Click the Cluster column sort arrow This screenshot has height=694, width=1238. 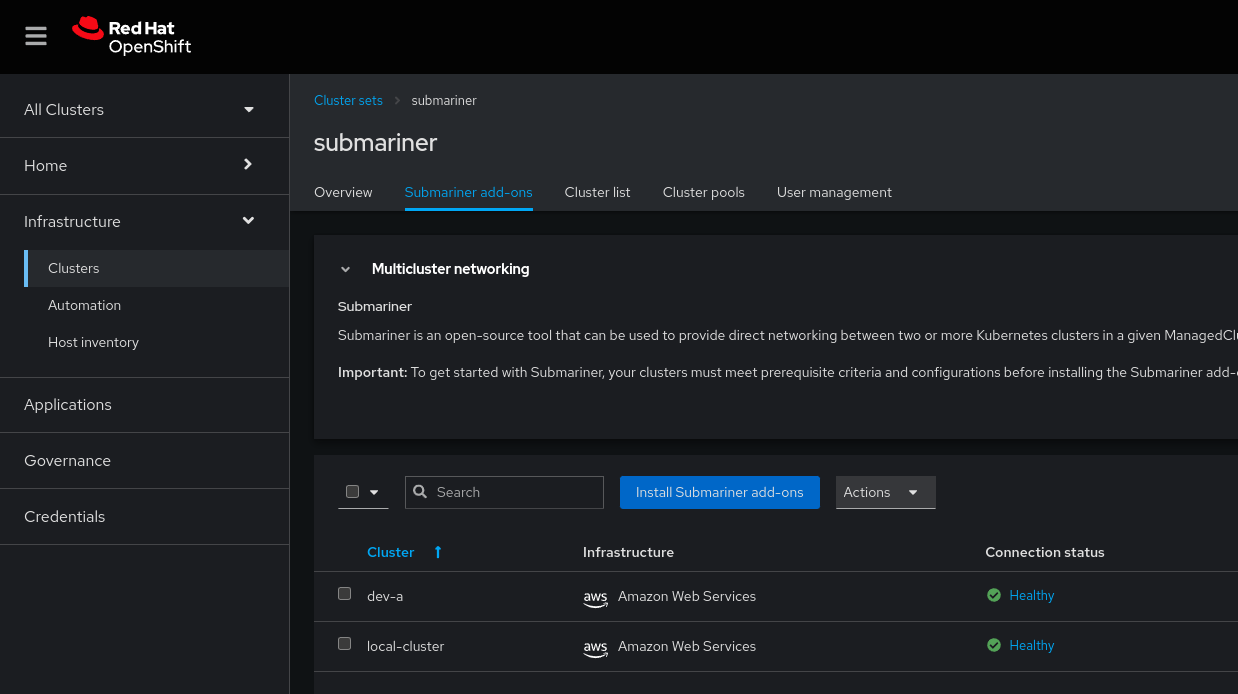click(x=437, y=552)
